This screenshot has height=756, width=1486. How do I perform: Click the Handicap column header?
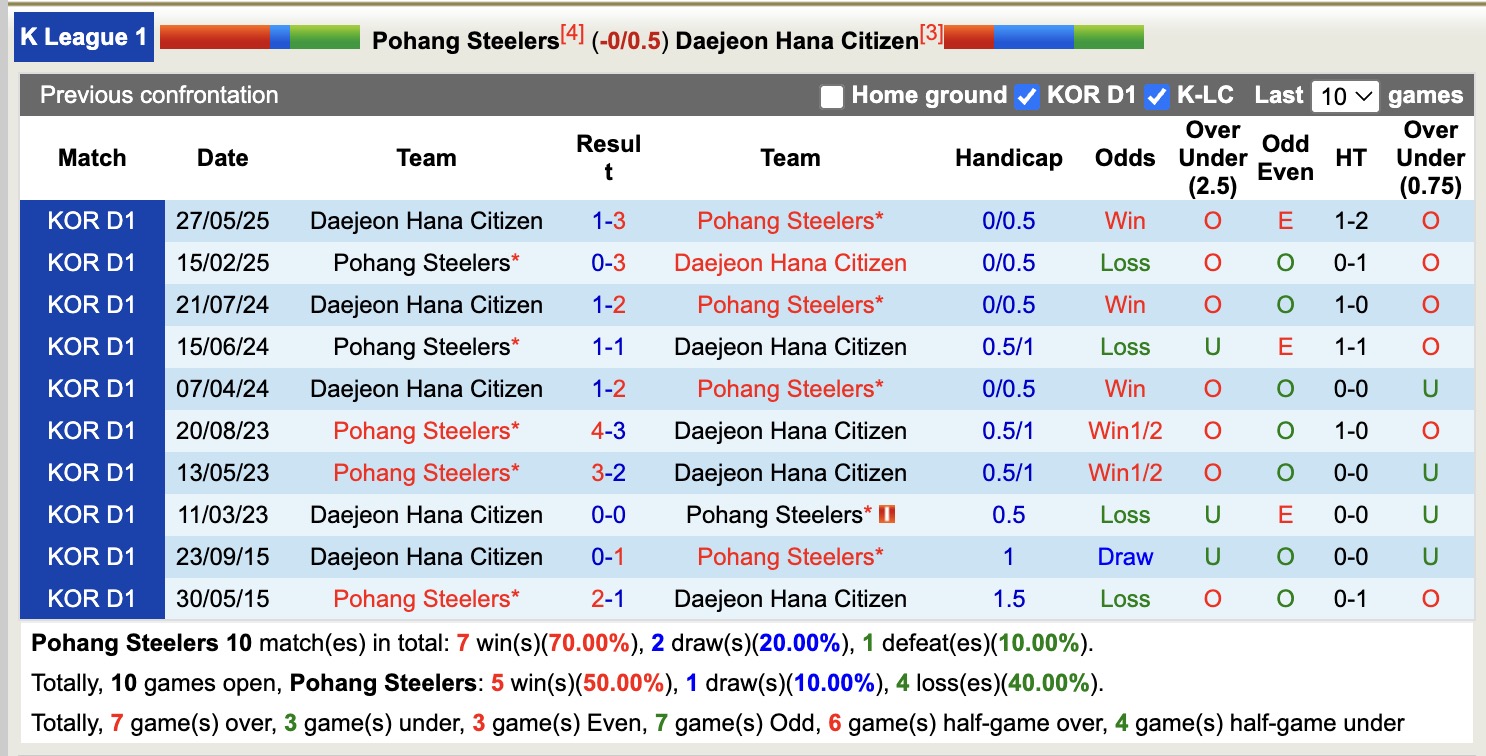click(x=1007, y=157)
